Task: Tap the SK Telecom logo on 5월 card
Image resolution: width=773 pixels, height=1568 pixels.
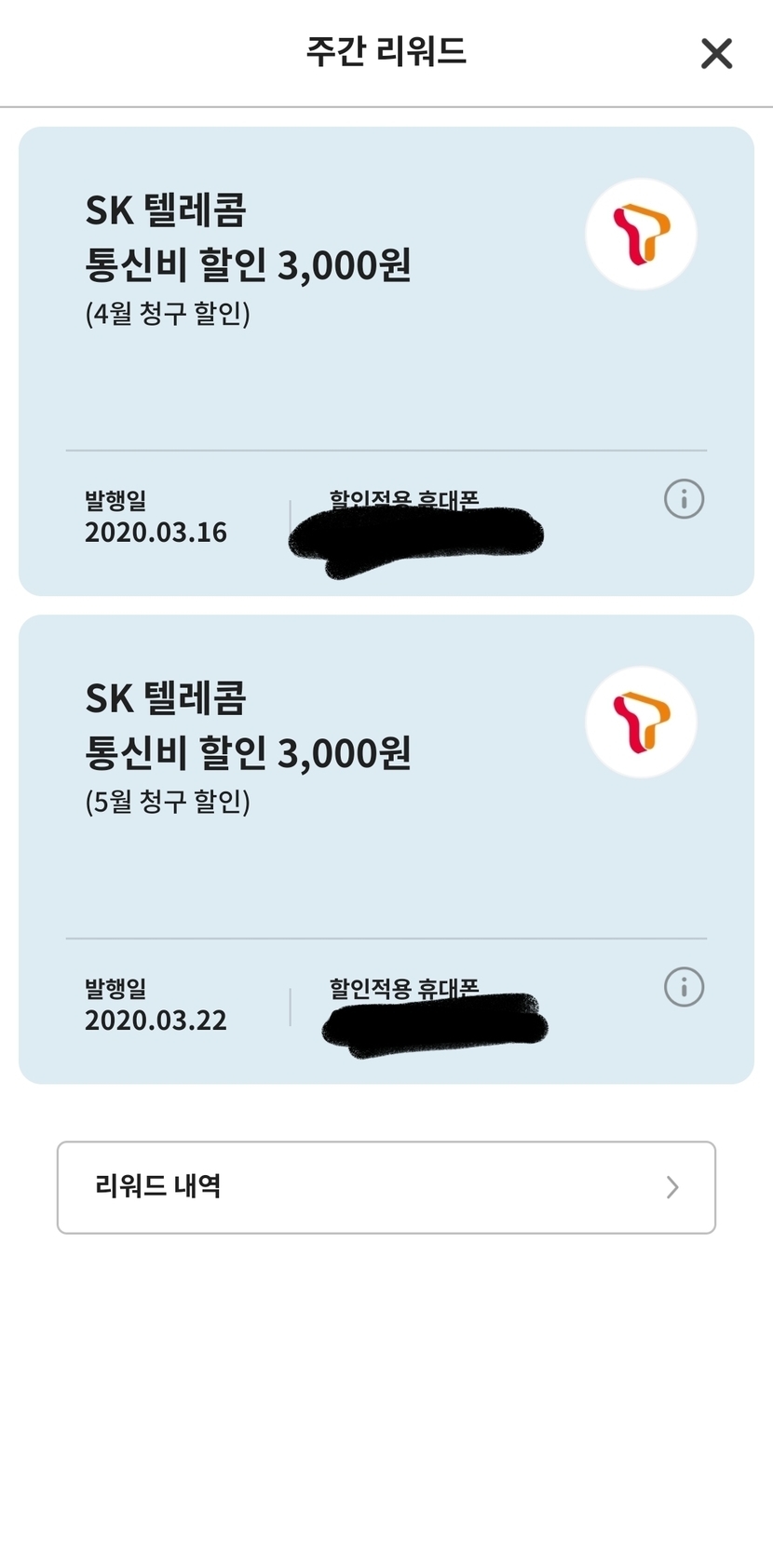Action: coord(641,722)
